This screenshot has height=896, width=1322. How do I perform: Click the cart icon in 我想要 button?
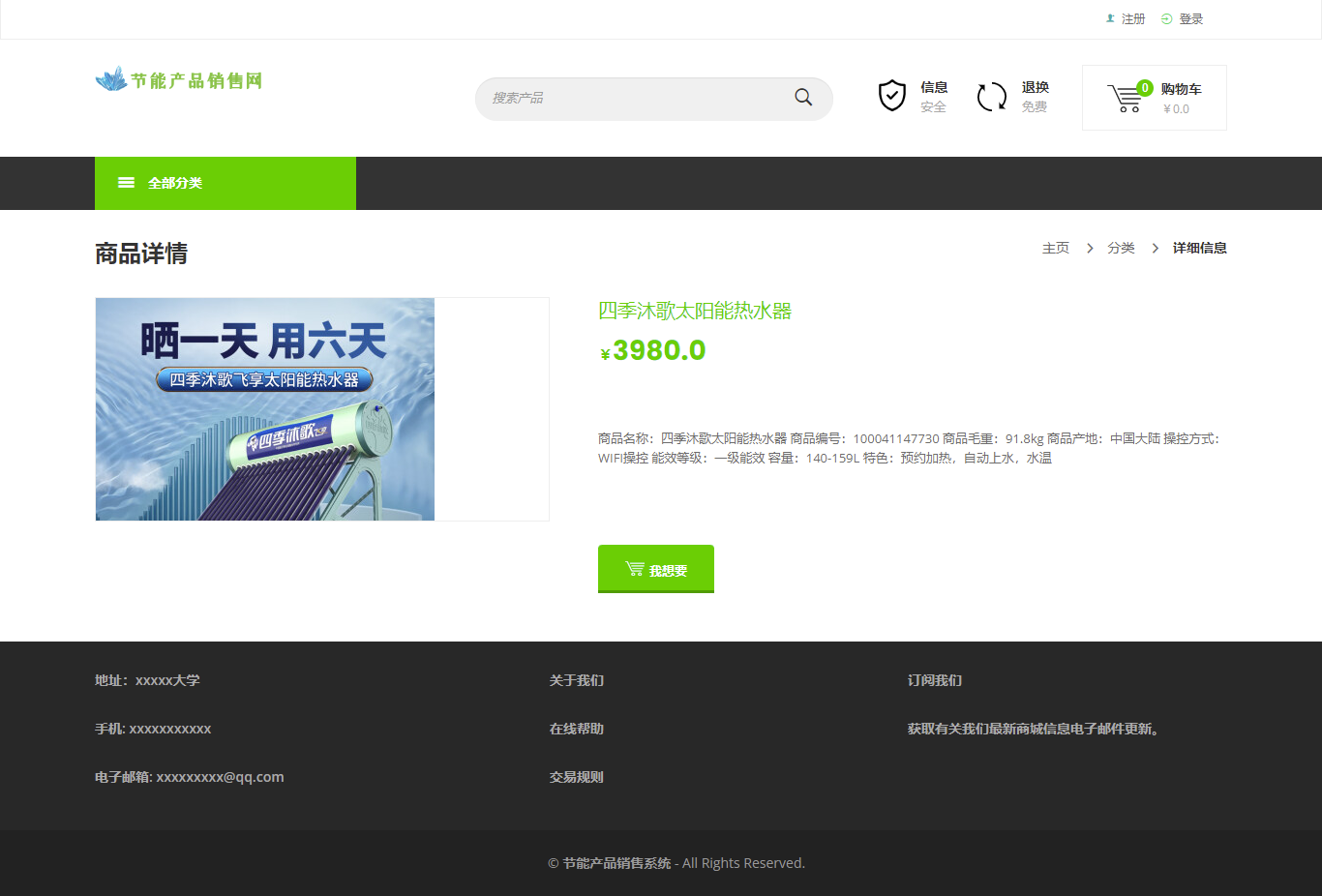tap(635, 569)
